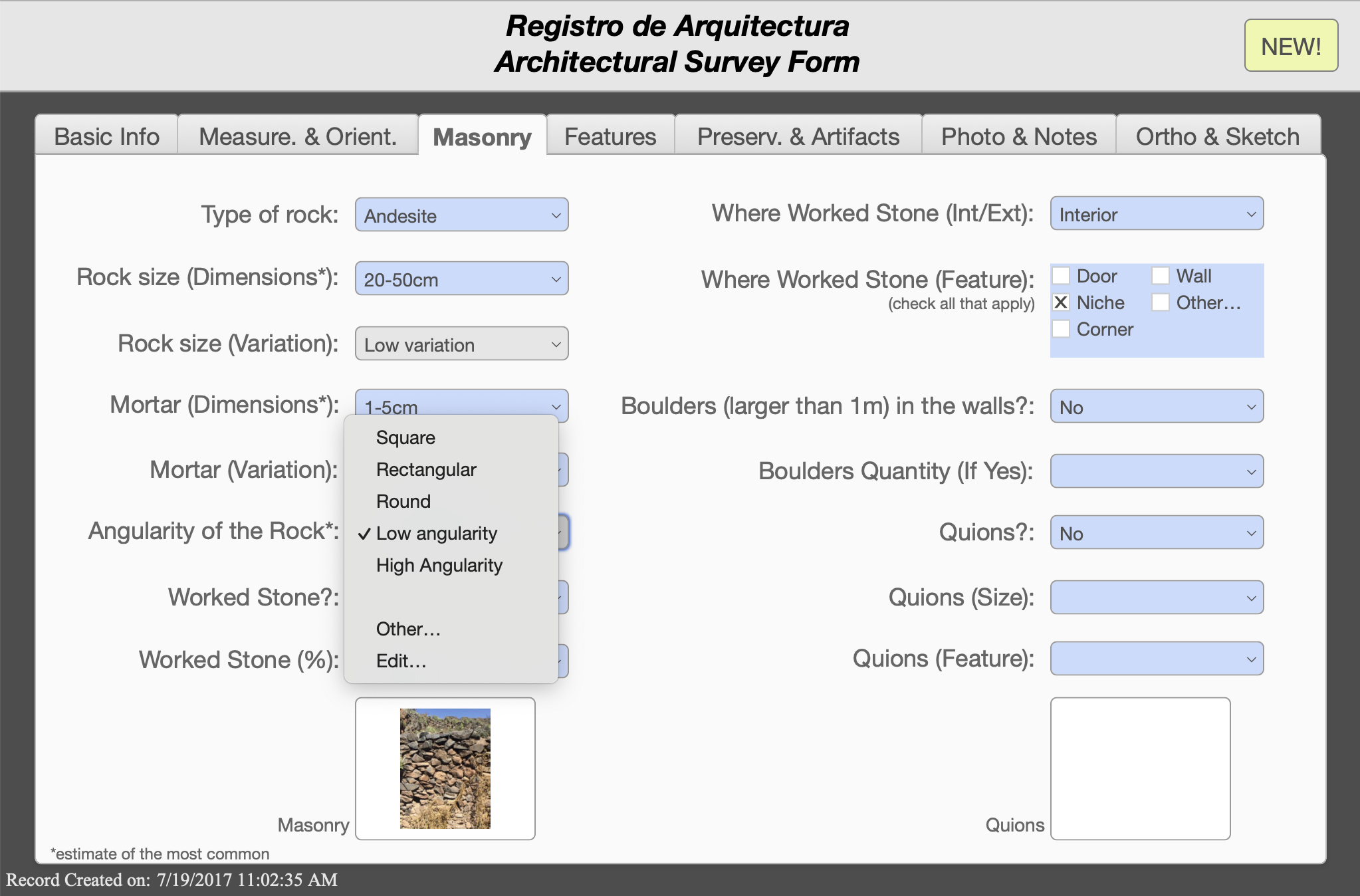Choose High Angularity option
Image resolution: width=1360 pixels, height=896 pixels.
pos(439,566)
